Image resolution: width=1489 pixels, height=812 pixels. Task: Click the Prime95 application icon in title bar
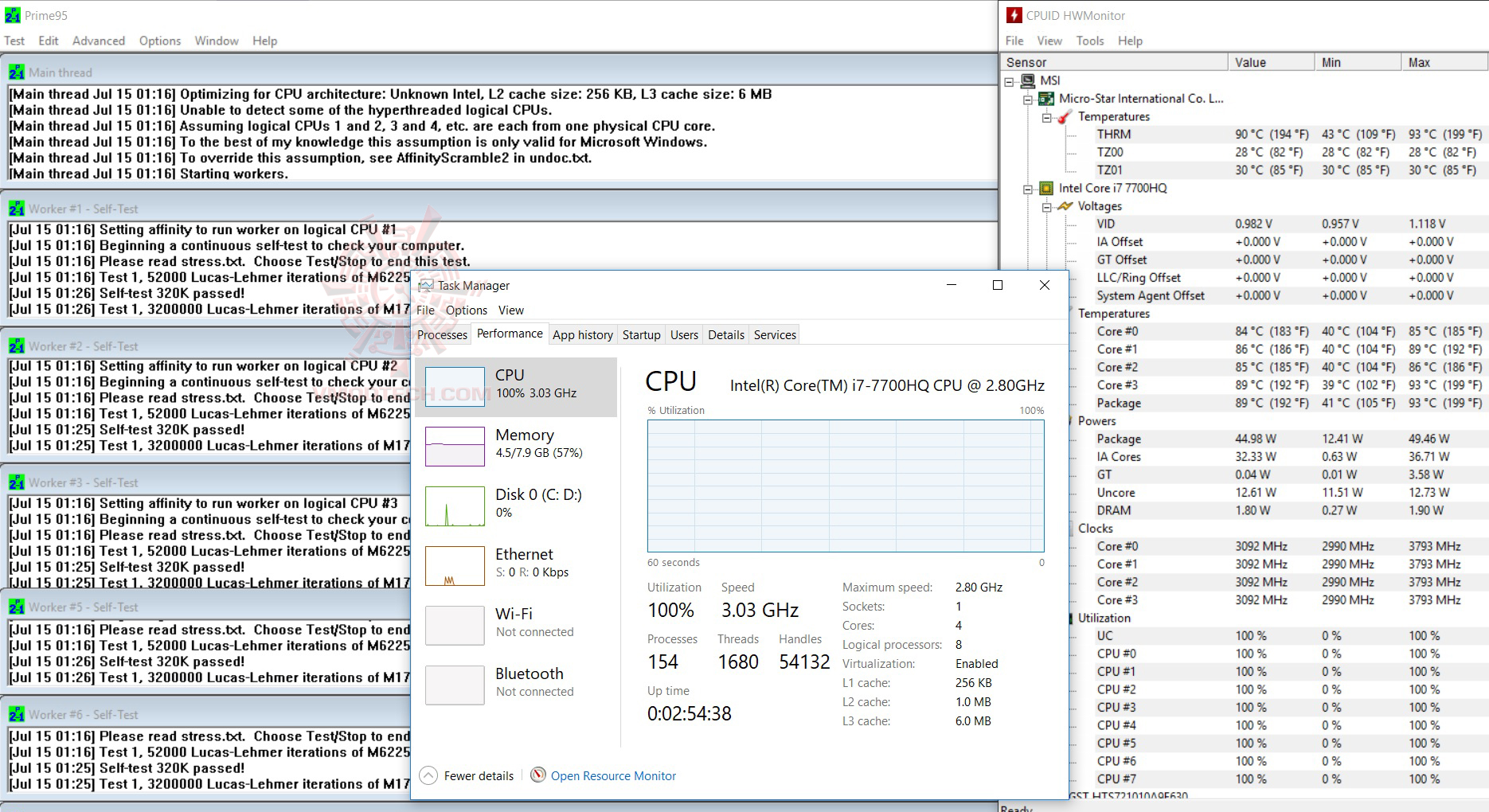pyautogui.click(x=13, y=15)
